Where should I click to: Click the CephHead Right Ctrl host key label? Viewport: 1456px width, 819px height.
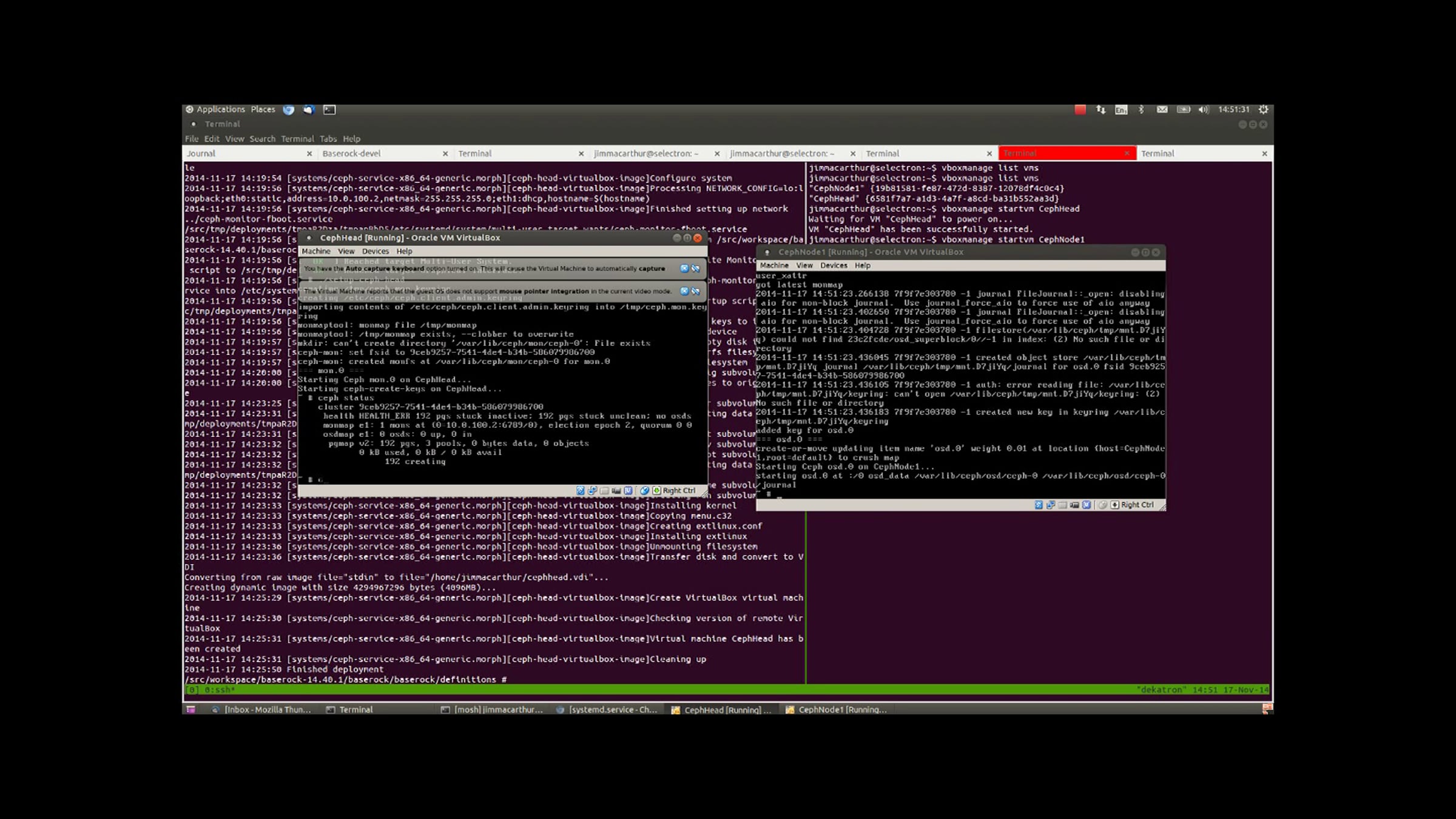pos(679,491)
